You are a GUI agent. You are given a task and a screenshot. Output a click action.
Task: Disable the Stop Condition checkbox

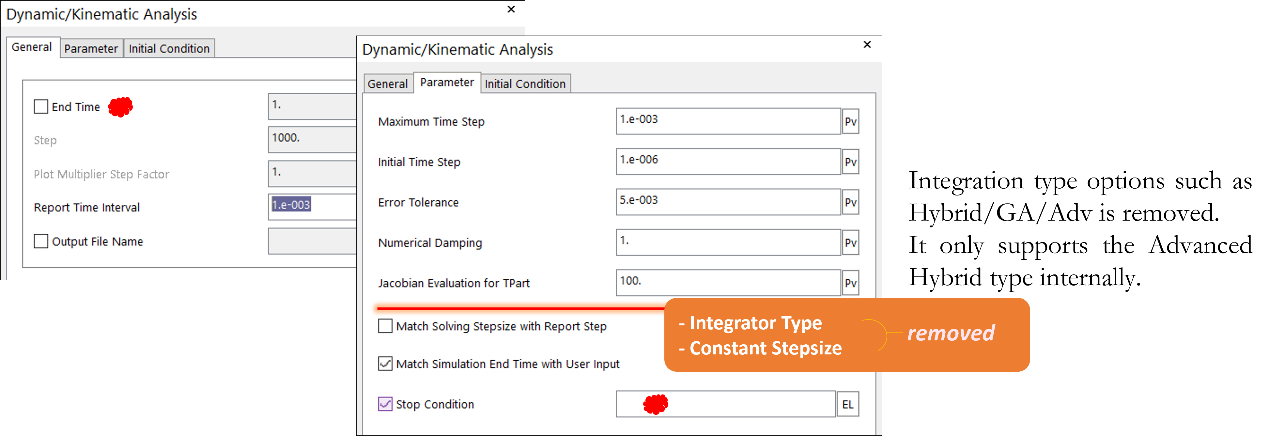pyautogui.click(x=385, y=405)
